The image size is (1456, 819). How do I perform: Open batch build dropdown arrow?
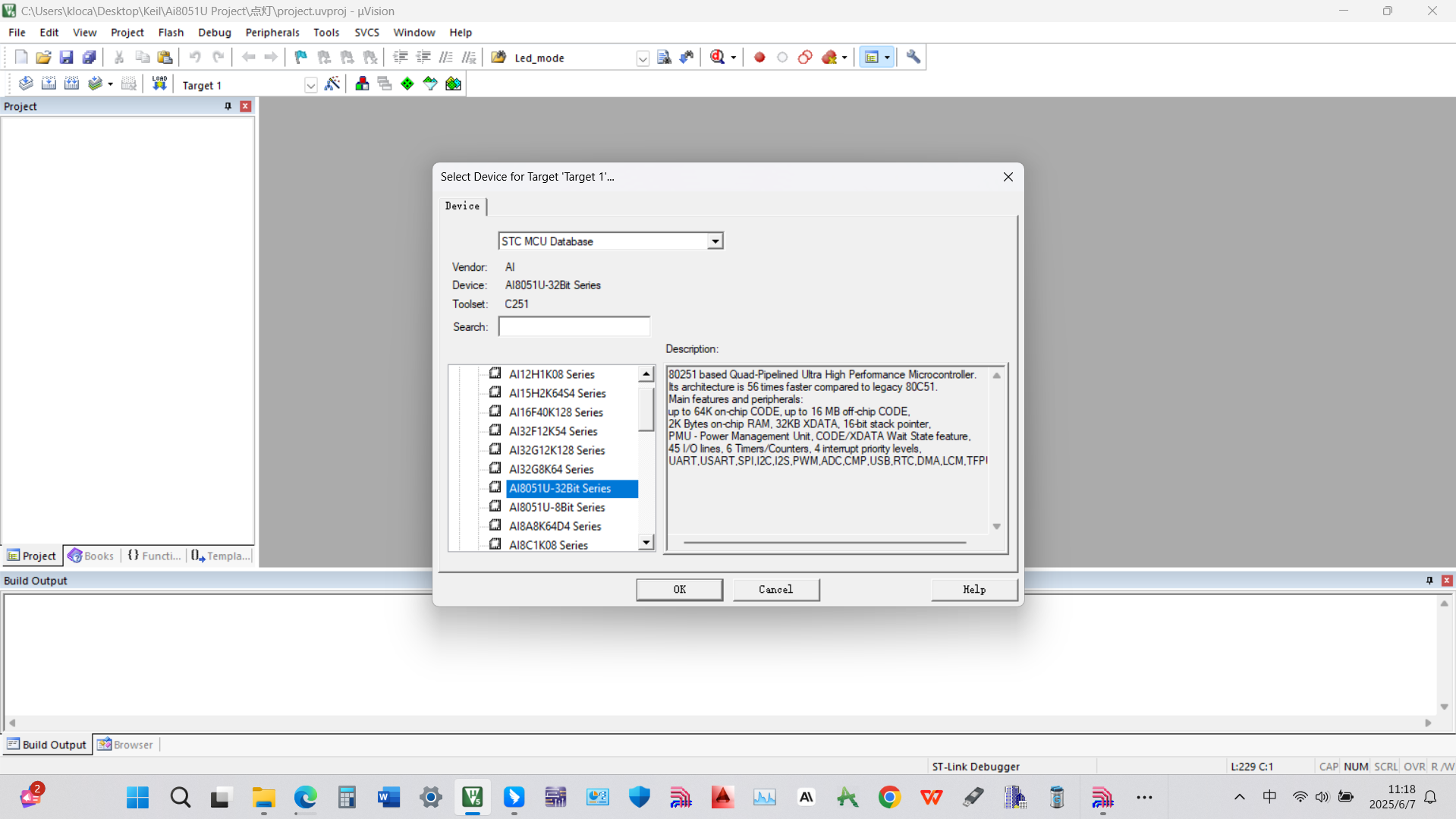point(110,84)
